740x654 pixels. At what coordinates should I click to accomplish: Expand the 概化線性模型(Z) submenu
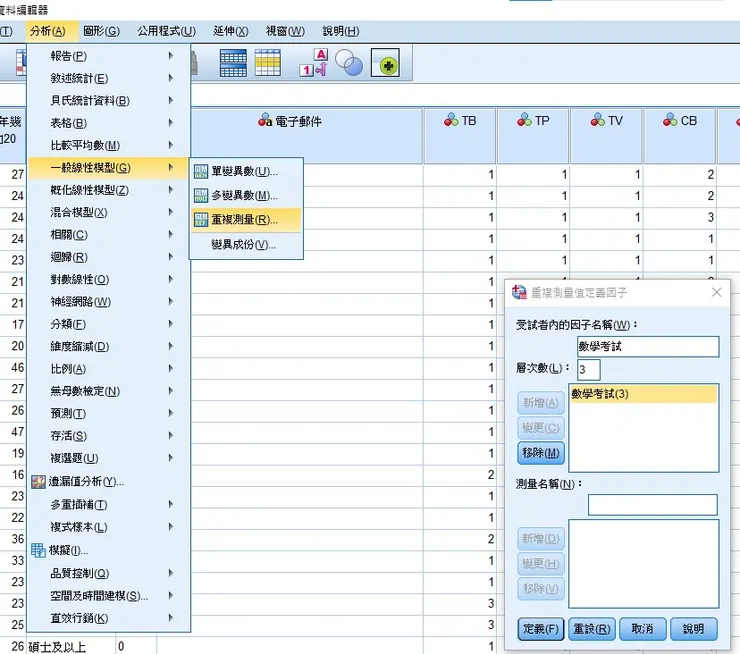tap(109, 190)
